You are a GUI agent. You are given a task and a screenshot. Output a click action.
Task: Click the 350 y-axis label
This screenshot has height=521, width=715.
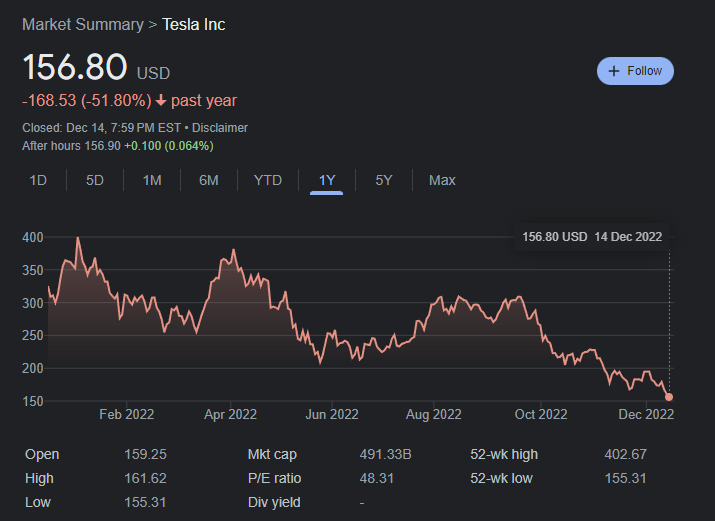pyautogui.click(x=33, y=270)
